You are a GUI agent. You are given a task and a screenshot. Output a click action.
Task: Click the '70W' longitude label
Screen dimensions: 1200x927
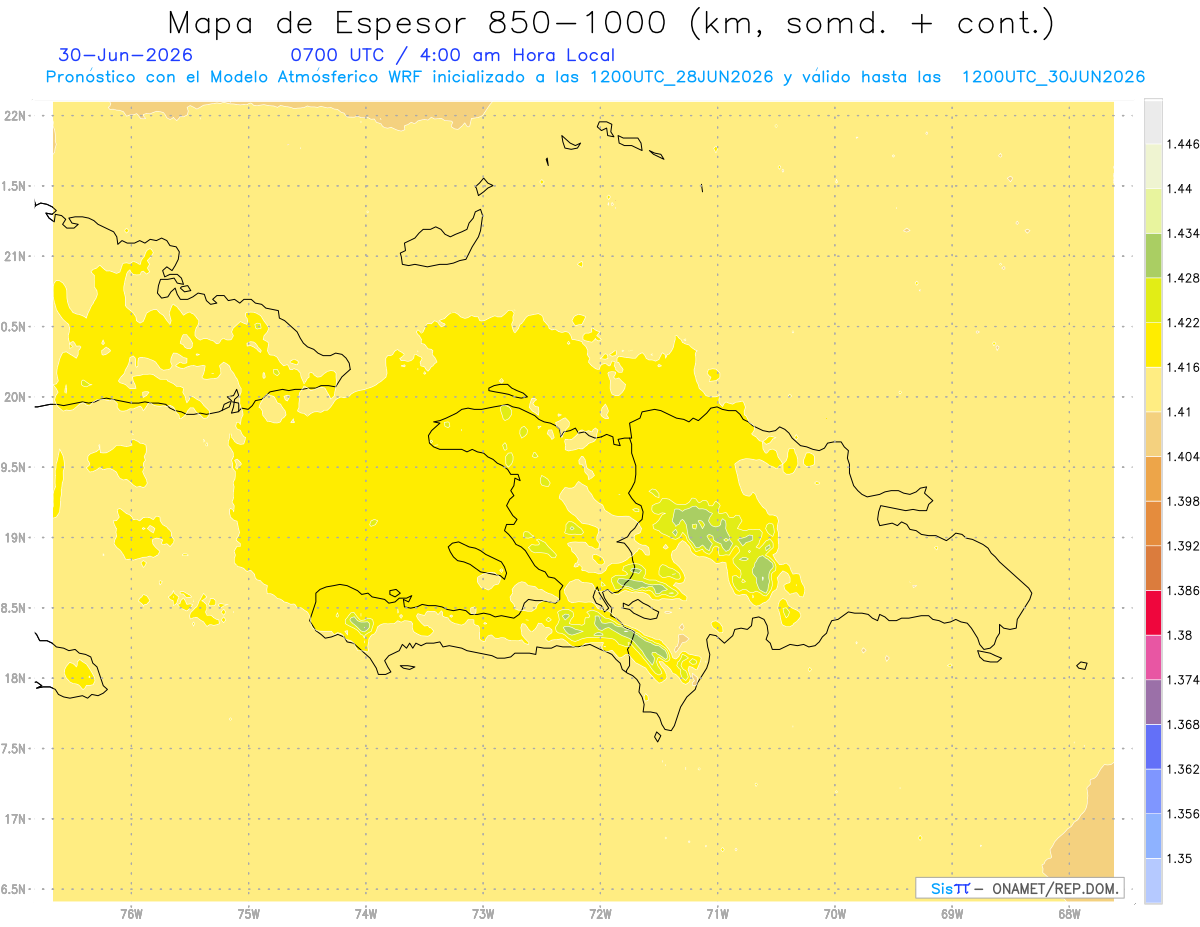pyautogui.click(x=835, y=914)
